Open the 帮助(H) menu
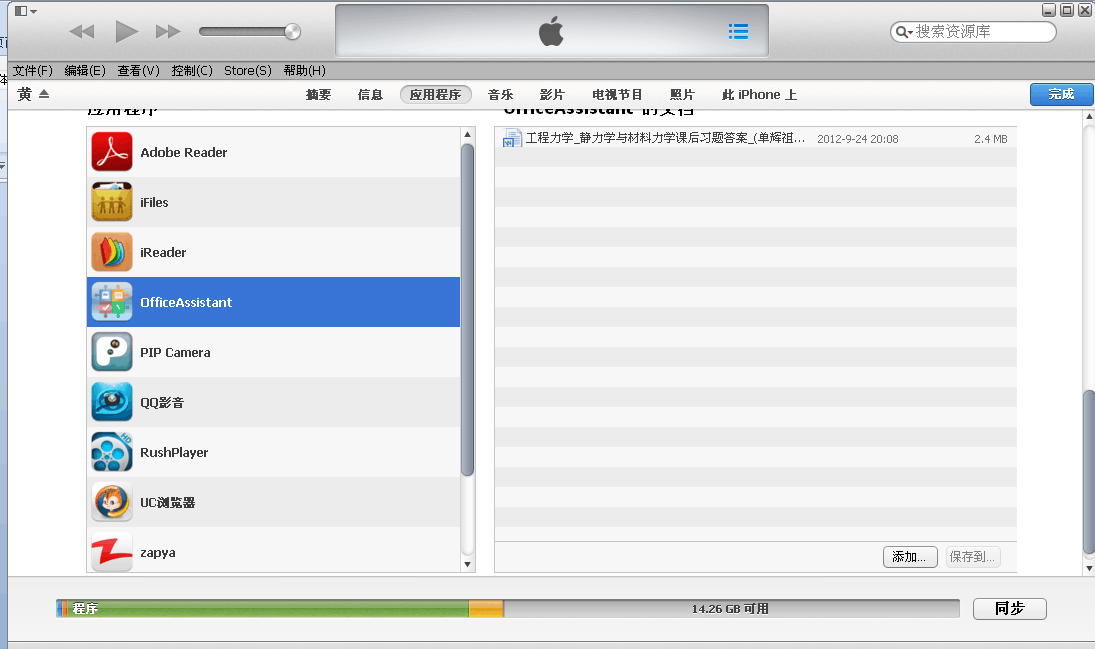The image size is (1095, 649). tap(304, 71)
